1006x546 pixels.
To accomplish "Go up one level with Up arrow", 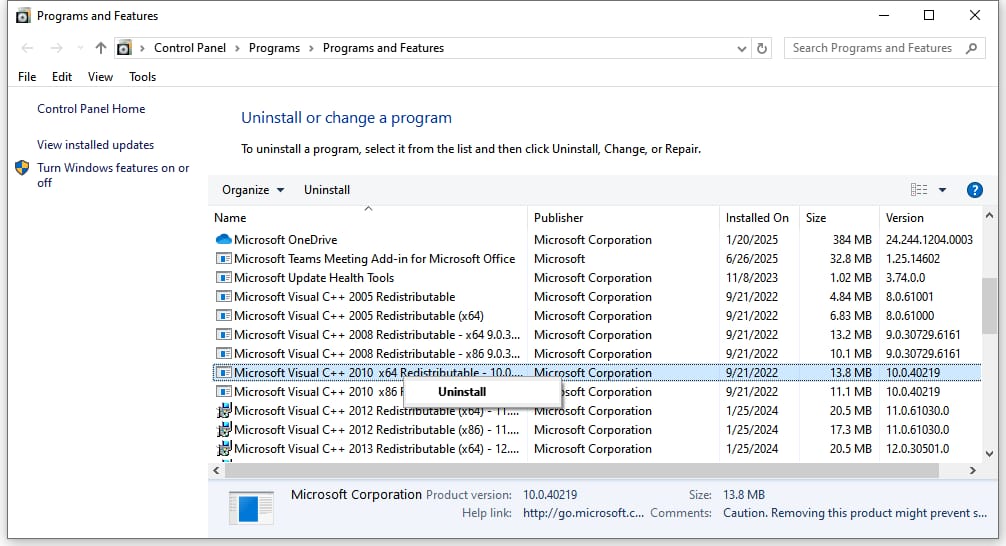I will coord(100,48).
